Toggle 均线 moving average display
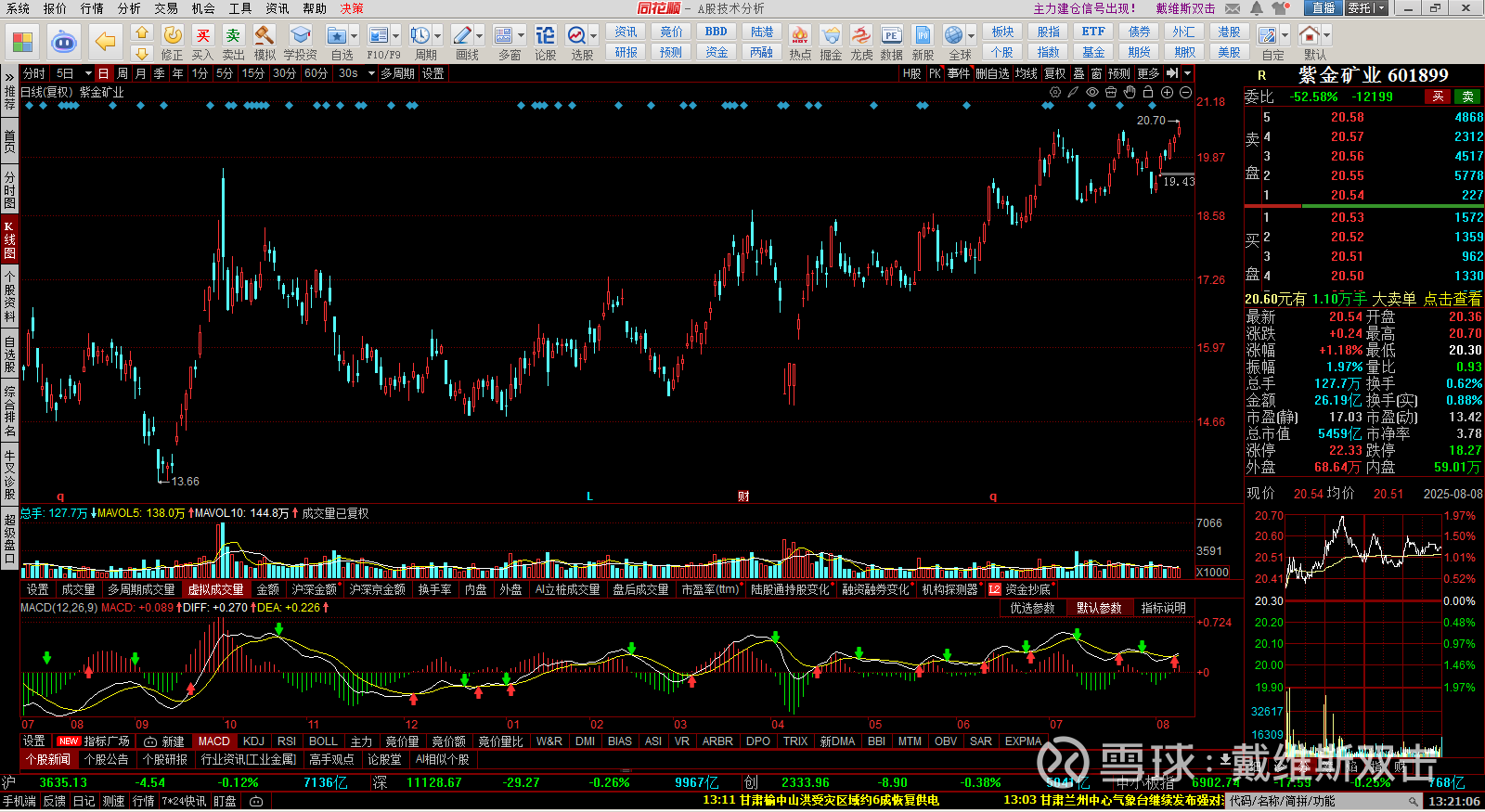Screen dimensions: 1485x812 click(x=1026, y=73)
